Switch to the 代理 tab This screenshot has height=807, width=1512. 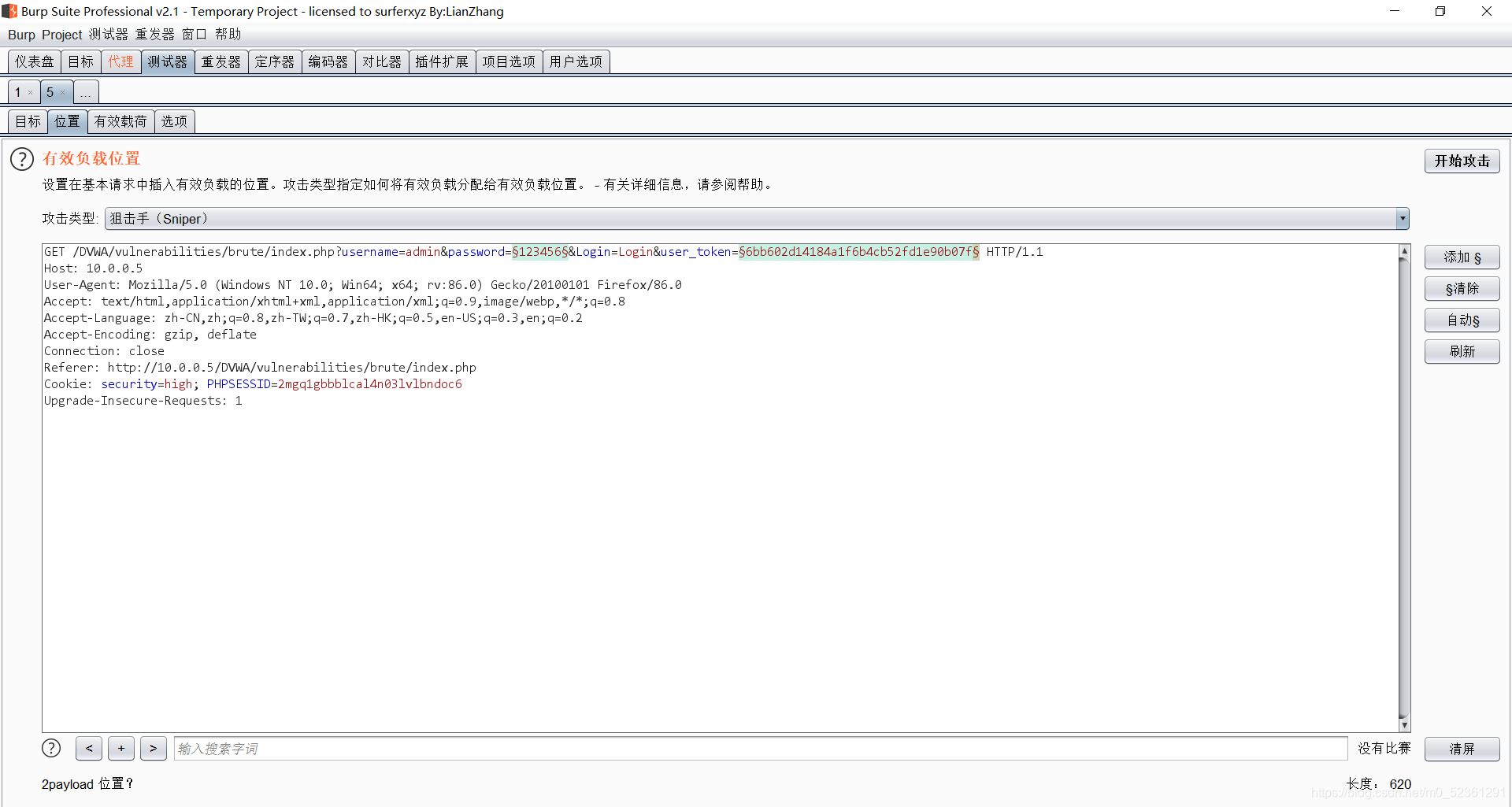(121, 61)
